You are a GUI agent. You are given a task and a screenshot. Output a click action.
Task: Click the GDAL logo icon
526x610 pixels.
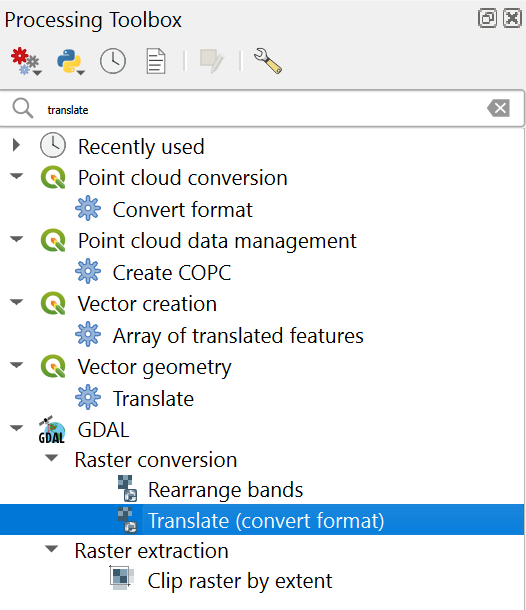click(x=52, y=429)
